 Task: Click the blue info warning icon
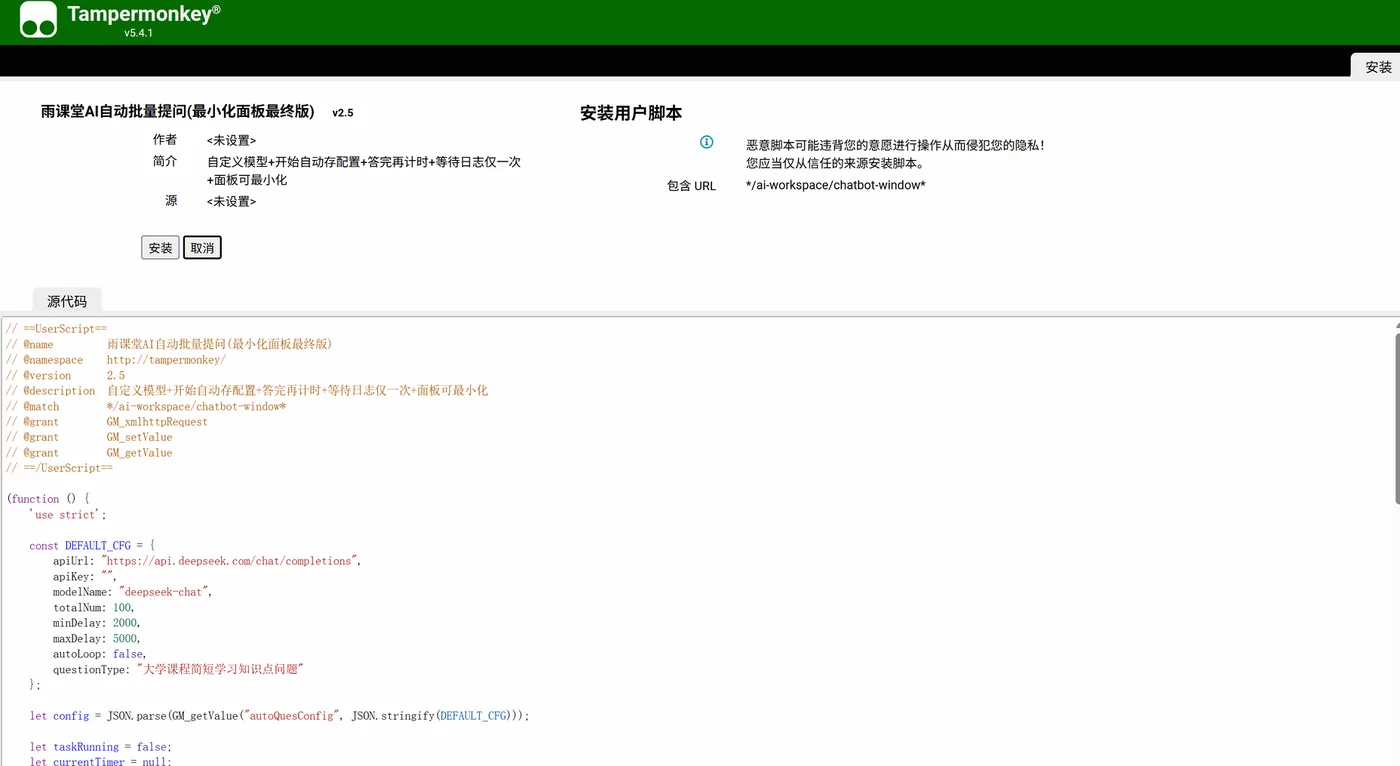coord(706,142)
